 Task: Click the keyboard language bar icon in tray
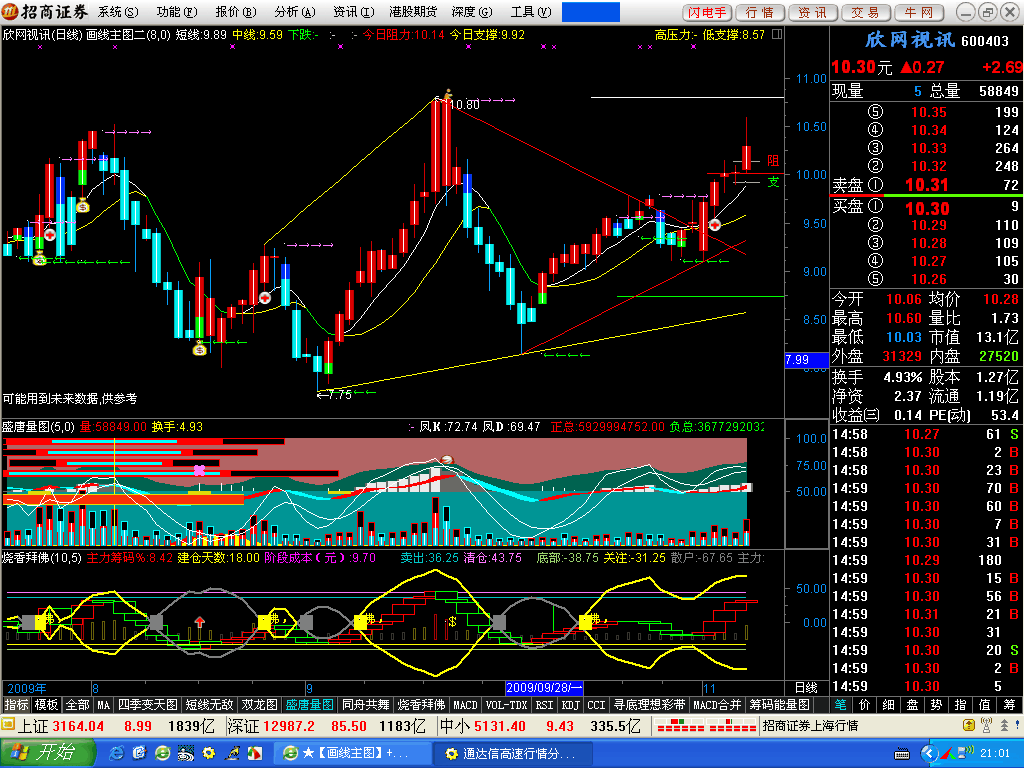point(902,754)
